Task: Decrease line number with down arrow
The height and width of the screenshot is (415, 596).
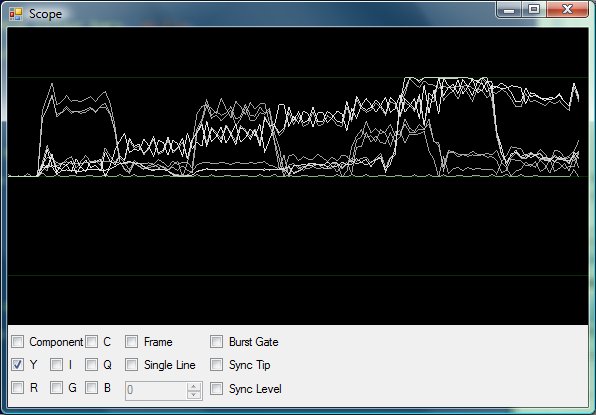Action: pos(194,395)
